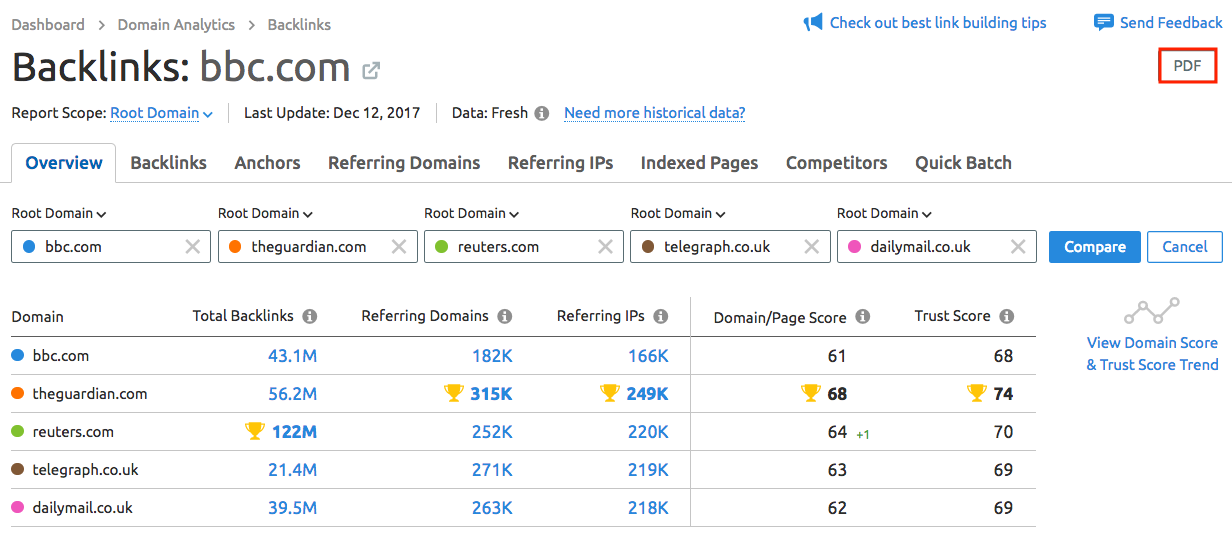Click the megaphone icon for link building tips

813,22
